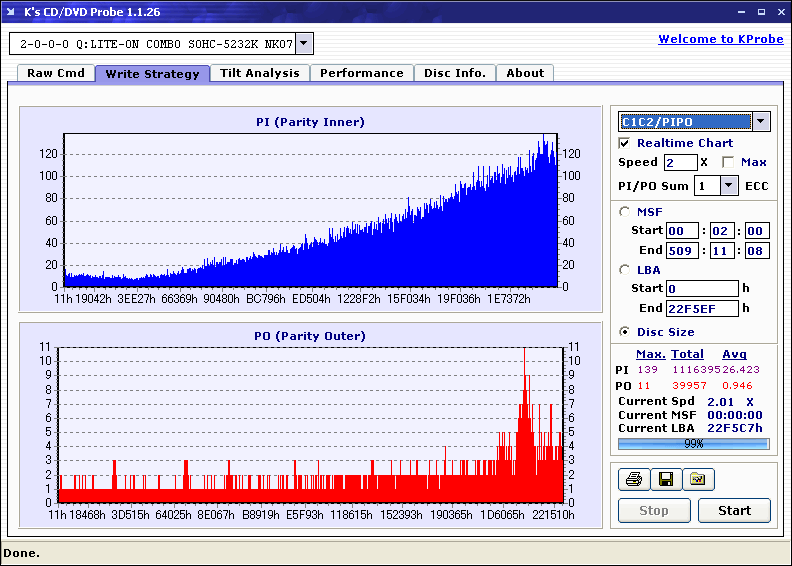This screenshot has height=566, width=792.
Task: Click the Speed input field
Action: coord(681,163)
